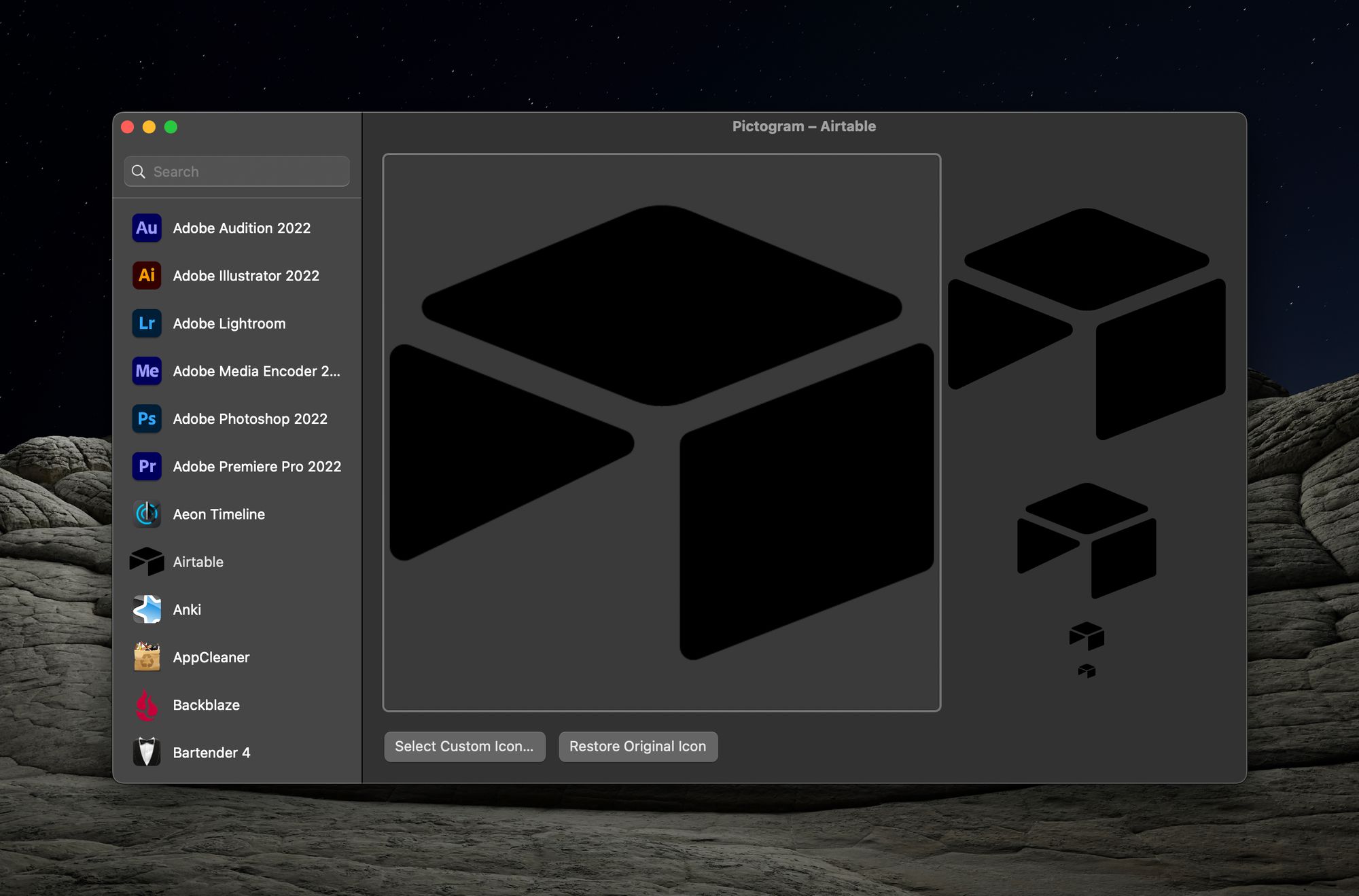The height and width of the screenshot is (896, 1359).
Task: Select Bartender 4 app icon
Action: pos(146,752)
